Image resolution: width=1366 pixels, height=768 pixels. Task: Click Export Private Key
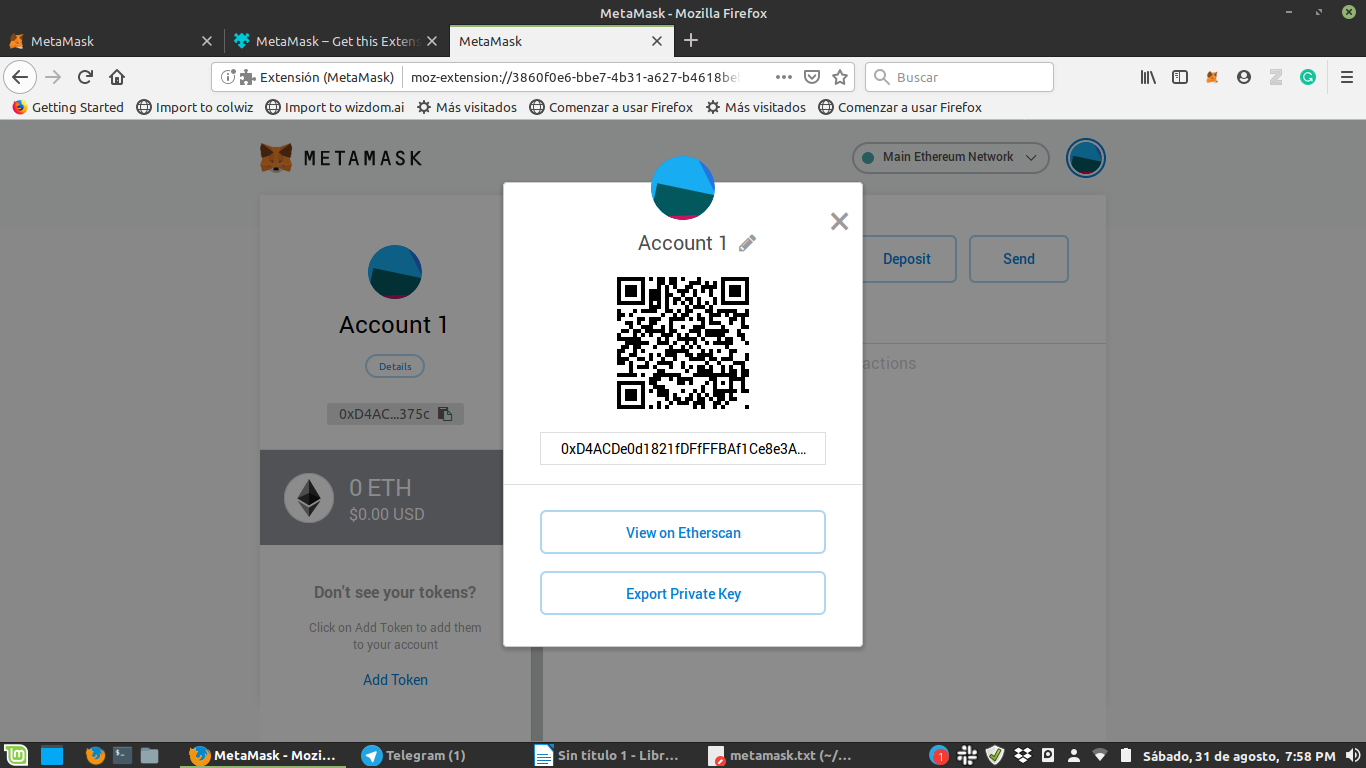coord(683,593)
